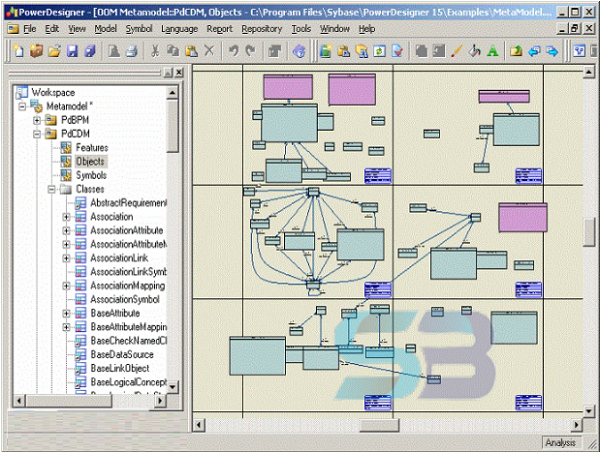
Task: Click the tree horizontal scrollbar thumb
Action: [x=69, y=401]
